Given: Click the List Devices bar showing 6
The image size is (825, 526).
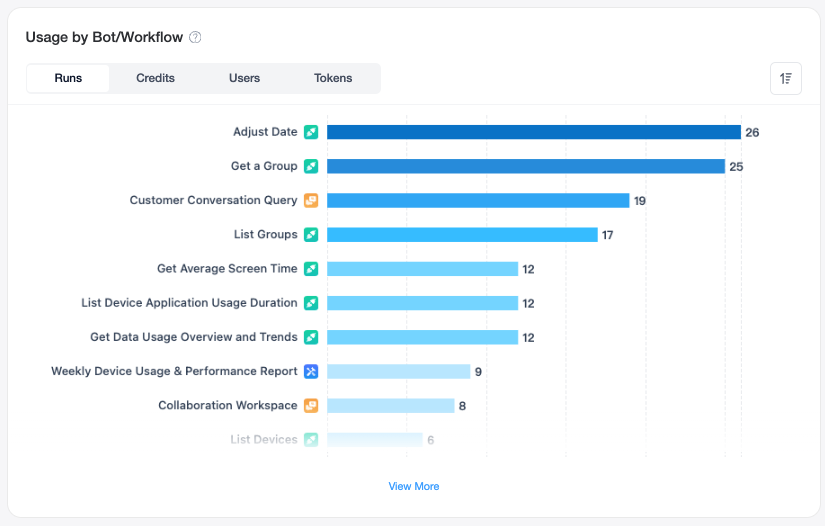Looking at the screenshot, I should tap(375, 440).
